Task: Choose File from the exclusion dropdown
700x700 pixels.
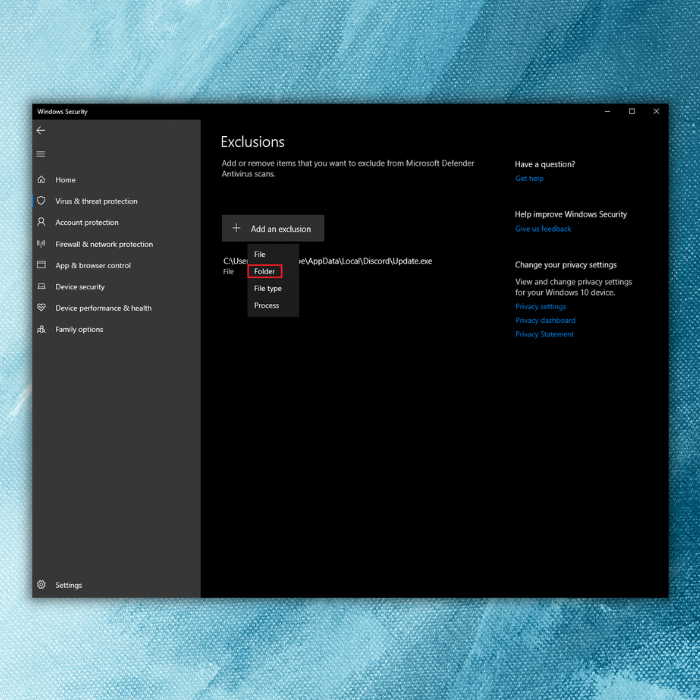Action: 273,254
